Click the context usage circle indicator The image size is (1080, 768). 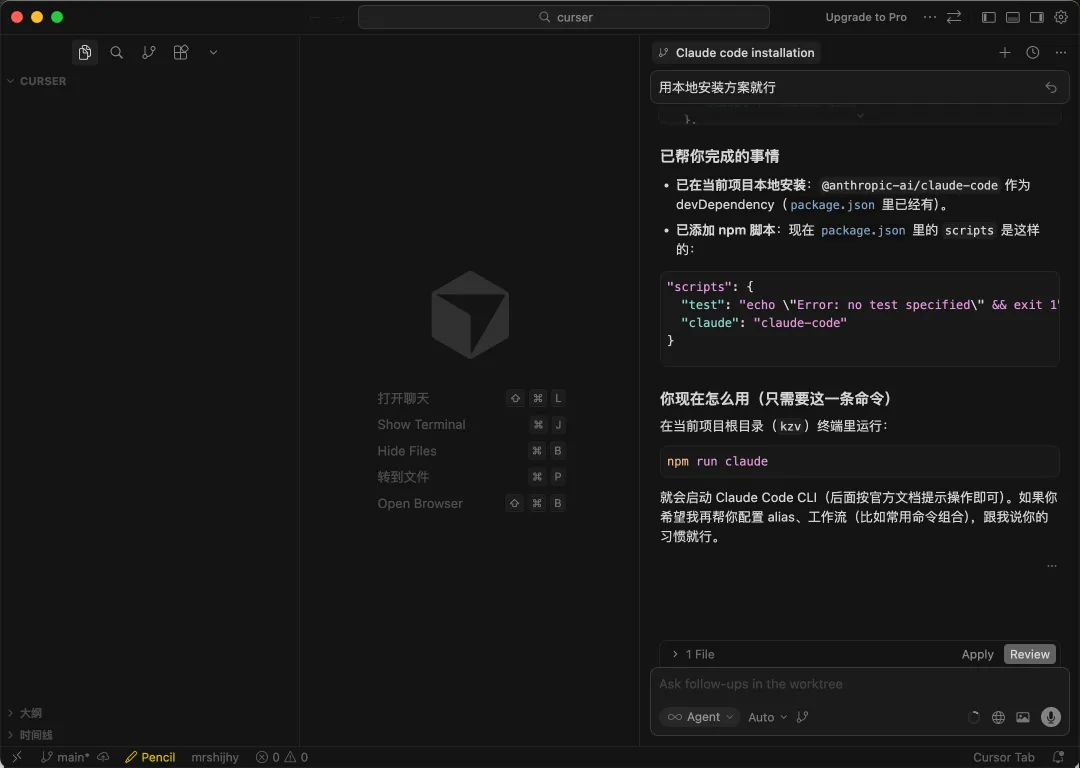coord(973,717)
